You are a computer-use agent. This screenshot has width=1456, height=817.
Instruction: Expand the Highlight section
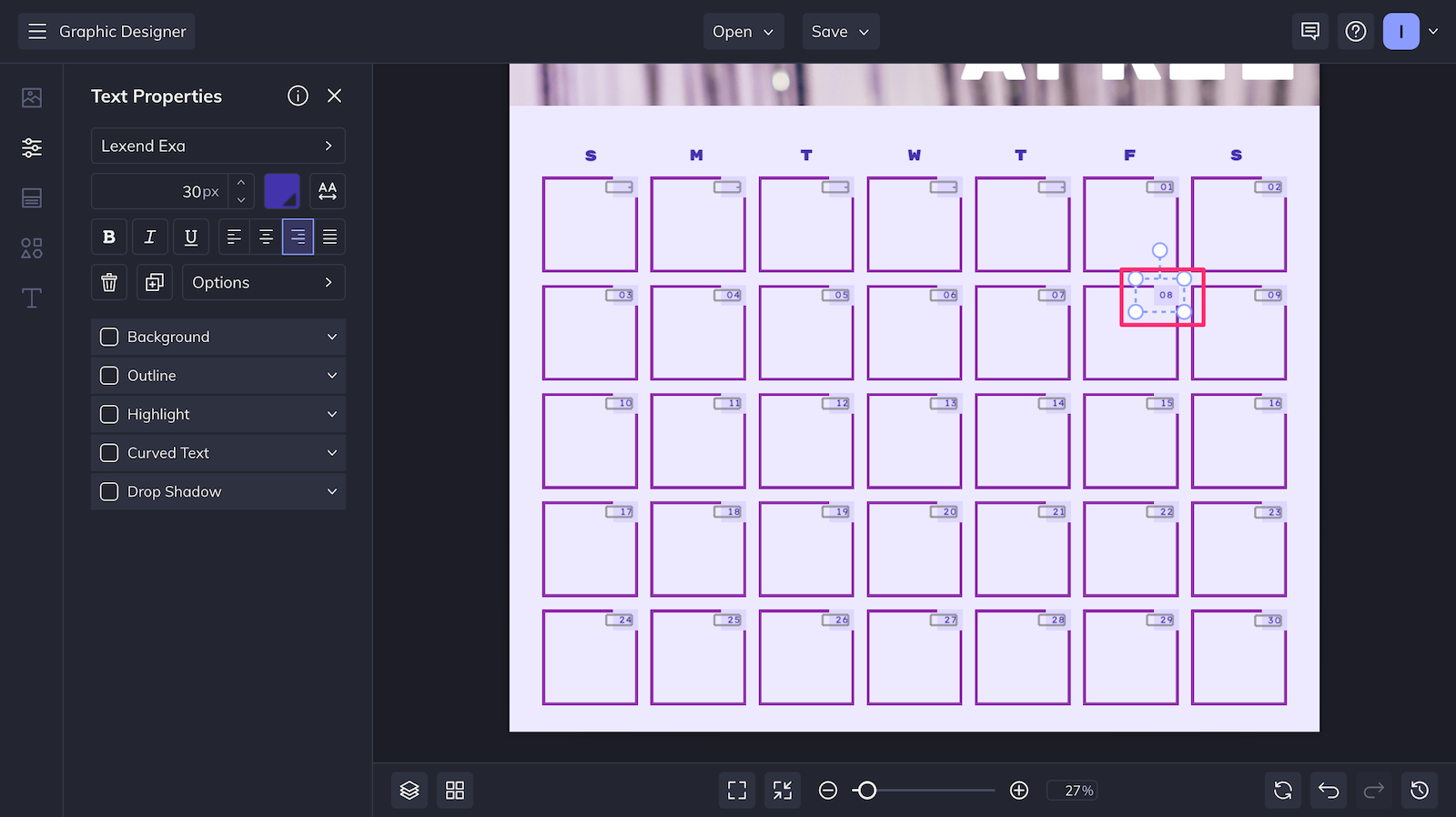click(x=332, y=414)
